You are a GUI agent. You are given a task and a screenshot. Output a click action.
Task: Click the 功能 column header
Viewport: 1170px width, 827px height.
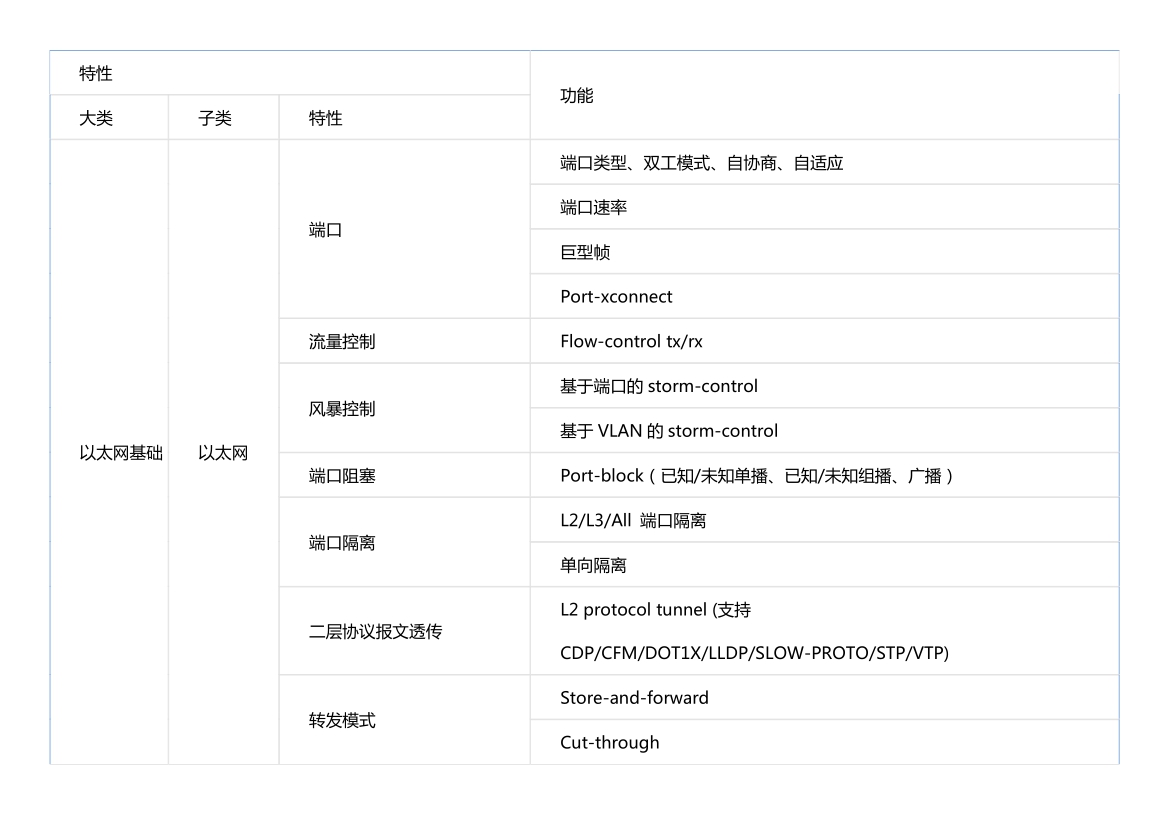(x=825, y=96)
